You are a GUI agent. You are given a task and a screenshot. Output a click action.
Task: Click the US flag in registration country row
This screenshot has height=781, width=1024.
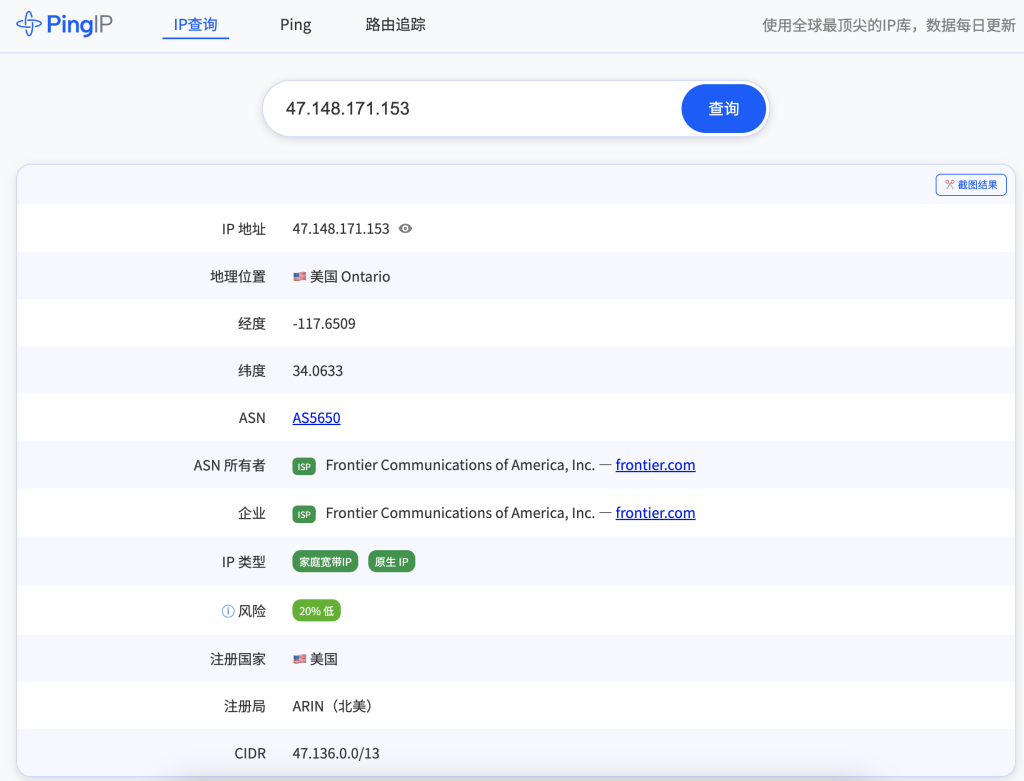click(299, 660)
